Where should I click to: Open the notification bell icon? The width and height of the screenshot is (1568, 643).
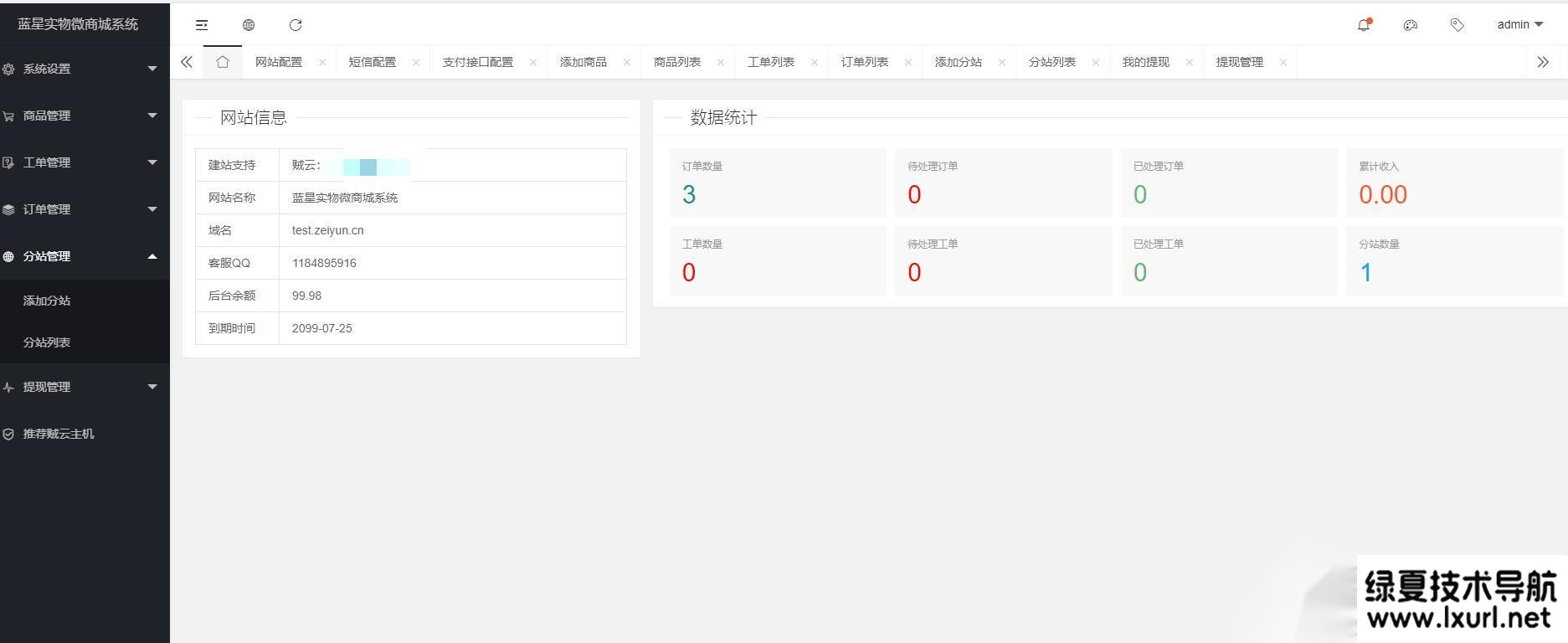(1364, 25)
